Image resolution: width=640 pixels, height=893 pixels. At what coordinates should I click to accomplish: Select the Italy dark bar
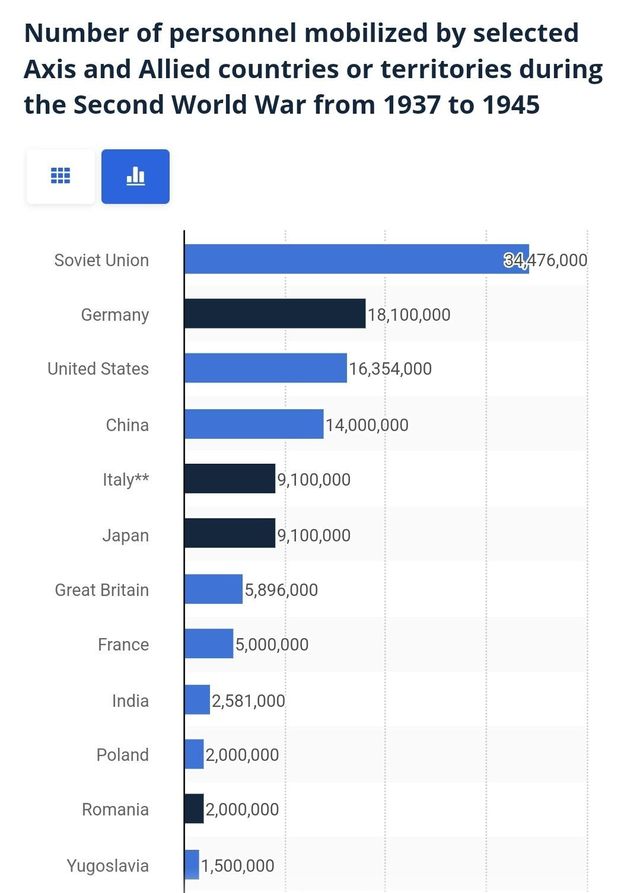click(x=230, y=479)
